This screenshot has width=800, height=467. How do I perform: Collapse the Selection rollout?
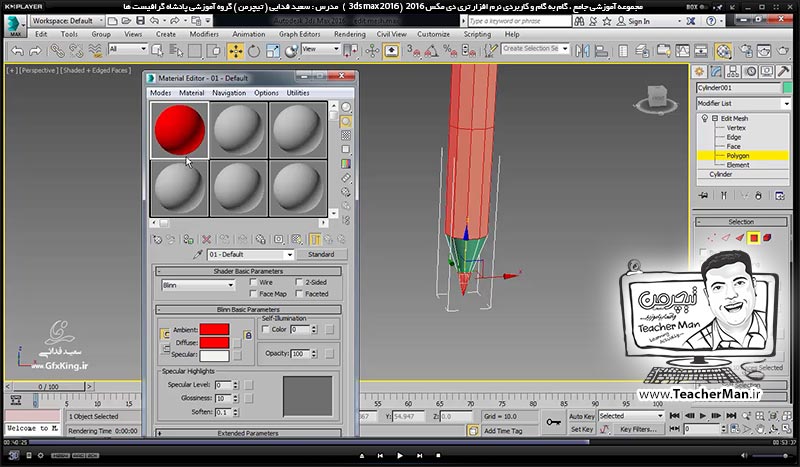click(741, 222)
